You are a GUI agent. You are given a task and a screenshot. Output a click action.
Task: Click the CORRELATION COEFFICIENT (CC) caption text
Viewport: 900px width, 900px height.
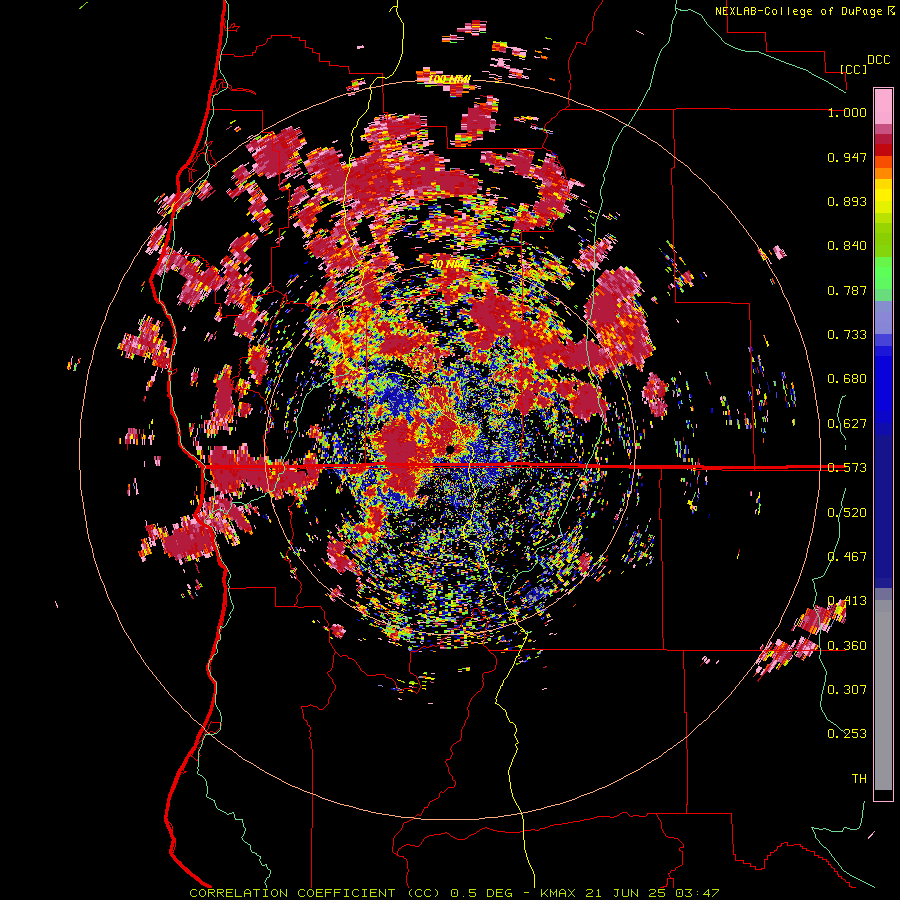pyautogui.click(x=315, y=893)
